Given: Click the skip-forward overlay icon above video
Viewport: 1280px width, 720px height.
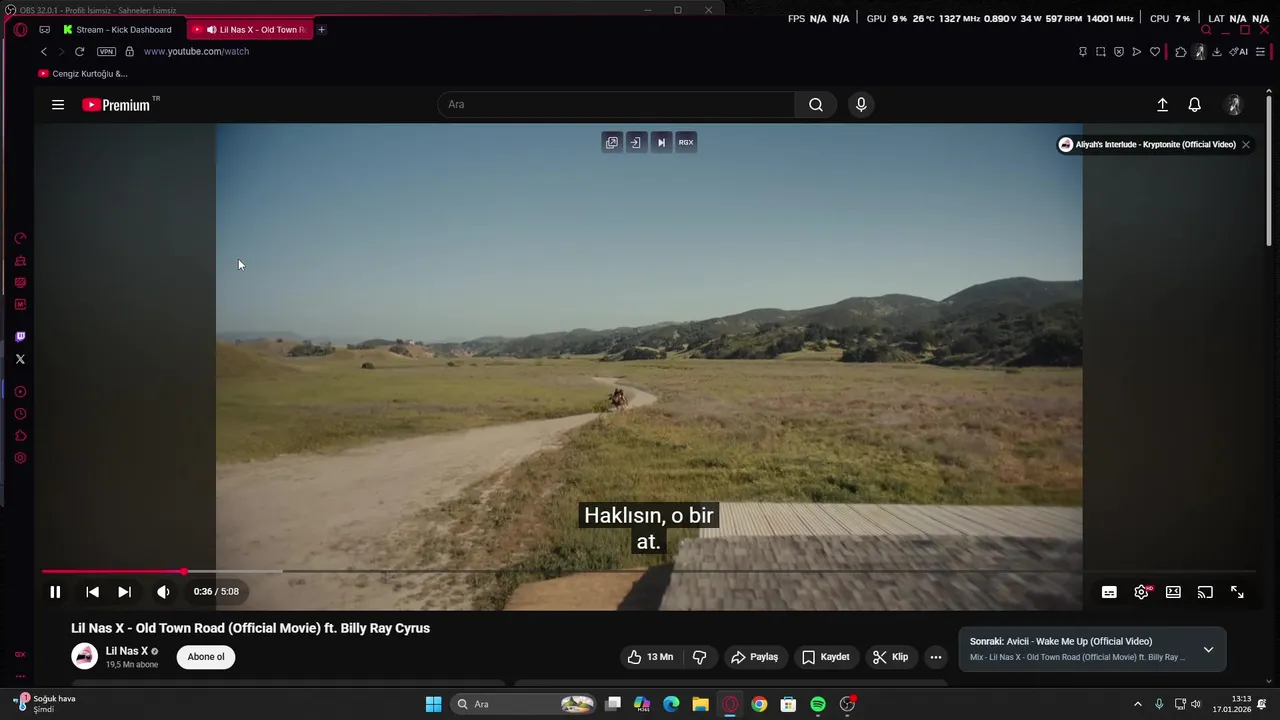Looking at the screenshot, I should (x=661, y=142).
